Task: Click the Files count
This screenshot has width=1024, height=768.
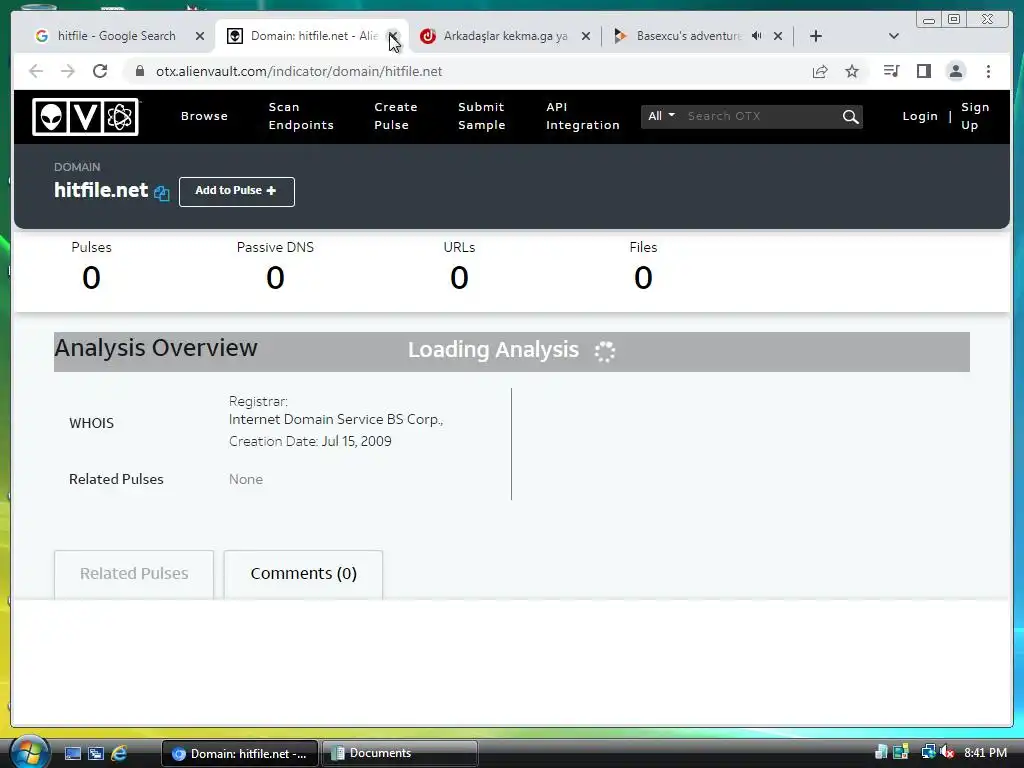Action: [643, 278]
